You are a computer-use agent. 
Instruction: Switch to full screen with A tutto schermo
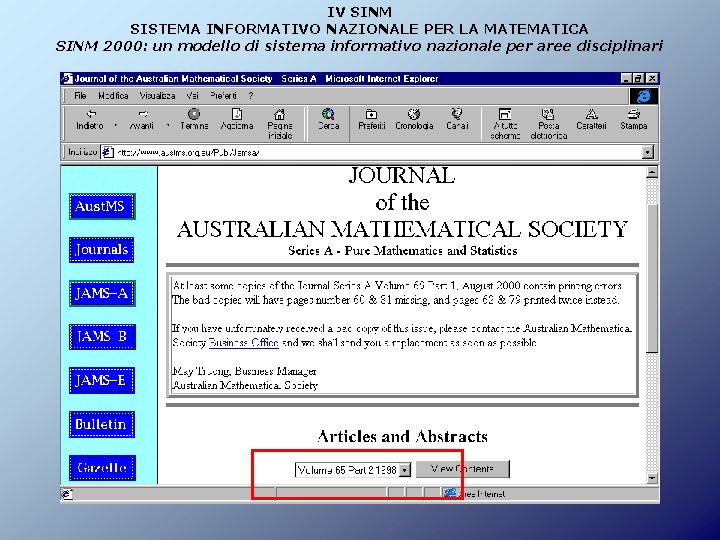click(x=505, y=124)
